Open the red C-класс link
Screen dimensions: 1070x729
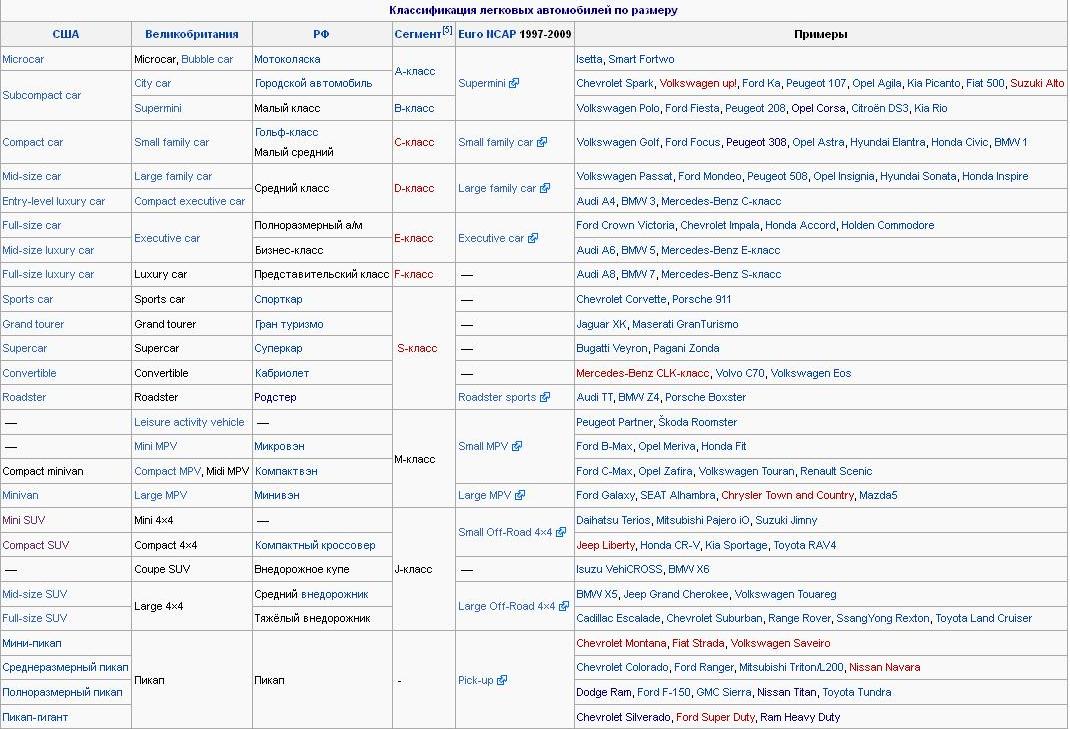tap(414, 142)
